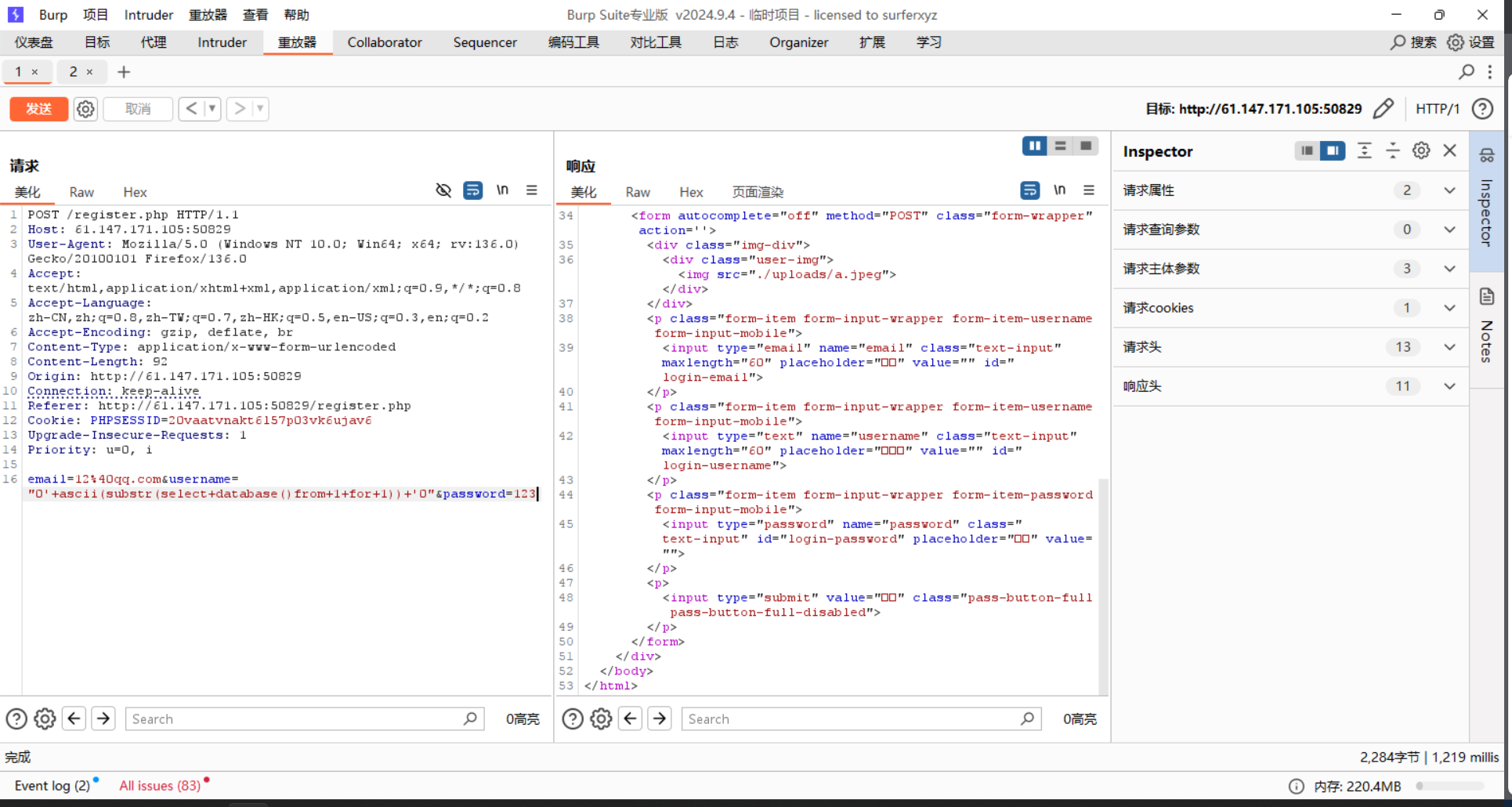Switch to Repeater tab 2
Viewport: 1512px width, 807px height.
click(73, 71)
